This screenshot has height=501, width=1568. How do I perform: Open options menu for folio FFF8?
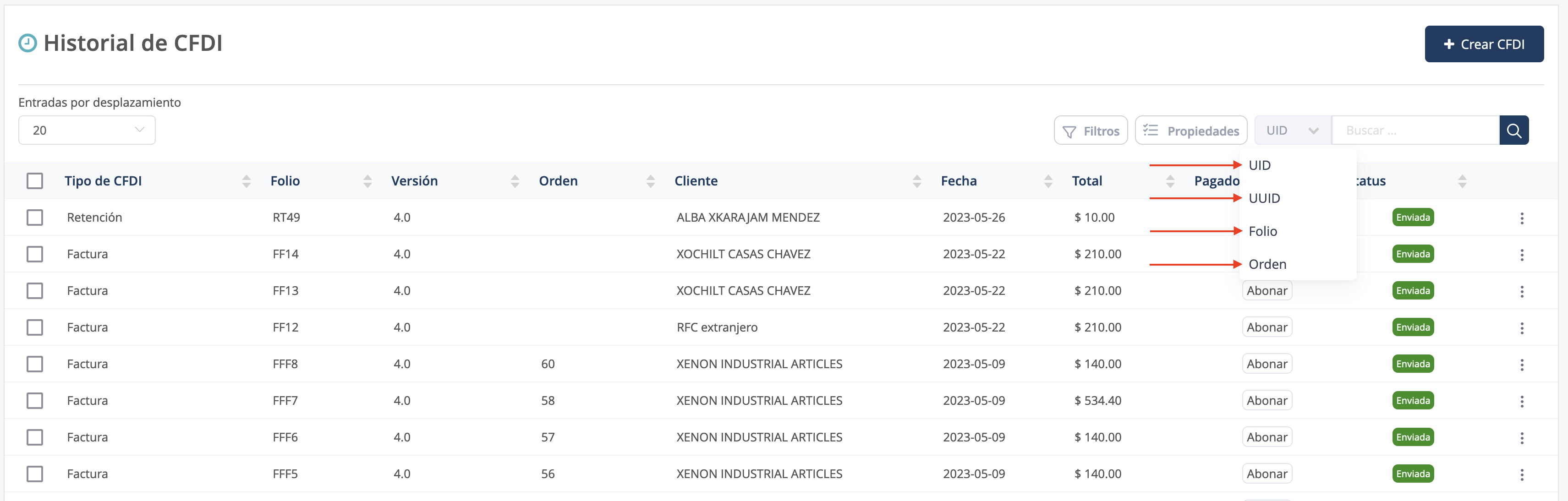click(1522, 364)
